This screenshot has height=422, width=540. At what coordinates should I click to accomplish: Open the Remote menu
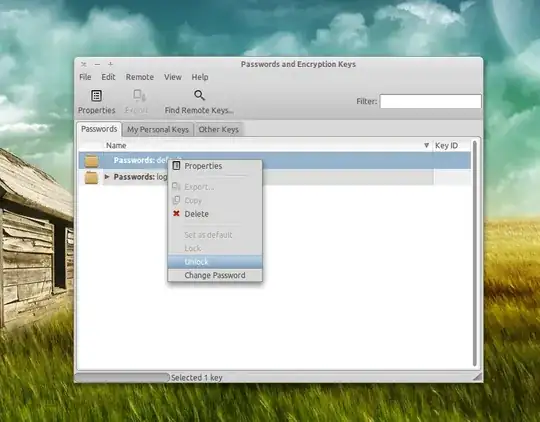[x=139, y=77]
